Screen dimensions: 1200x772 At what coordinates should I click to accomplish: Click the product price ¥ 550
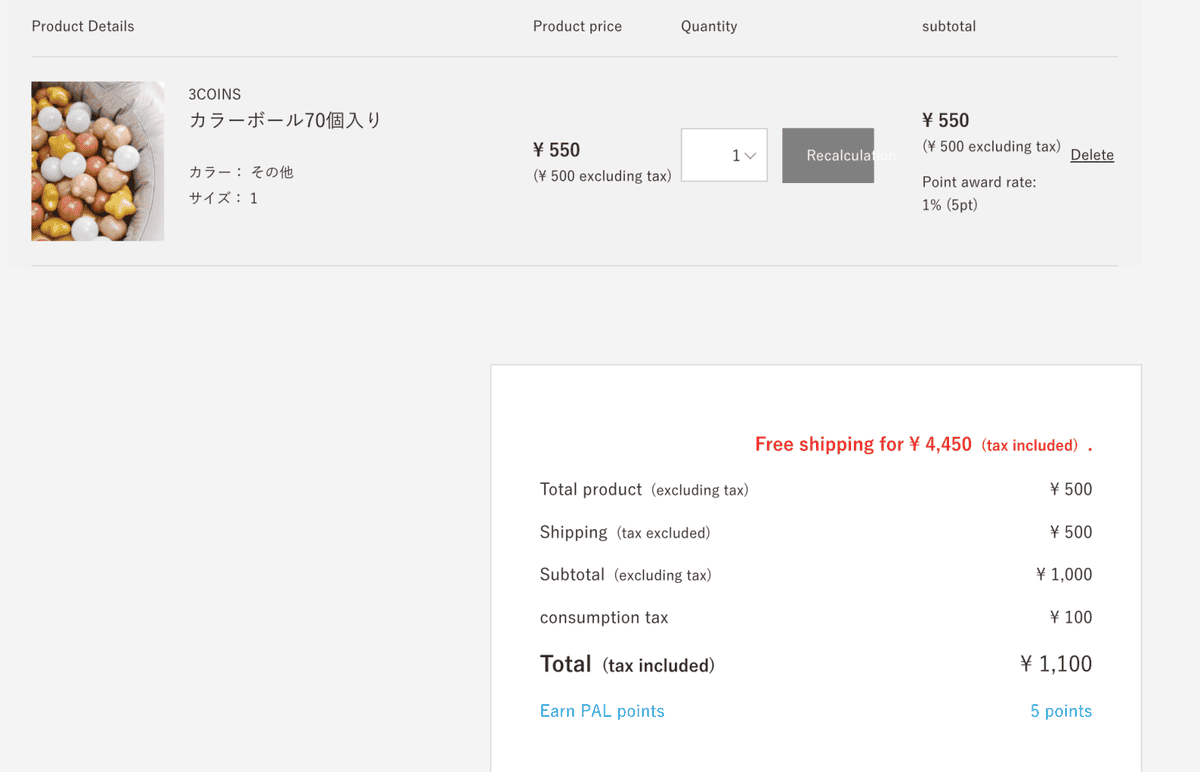[x=557, y=150]
